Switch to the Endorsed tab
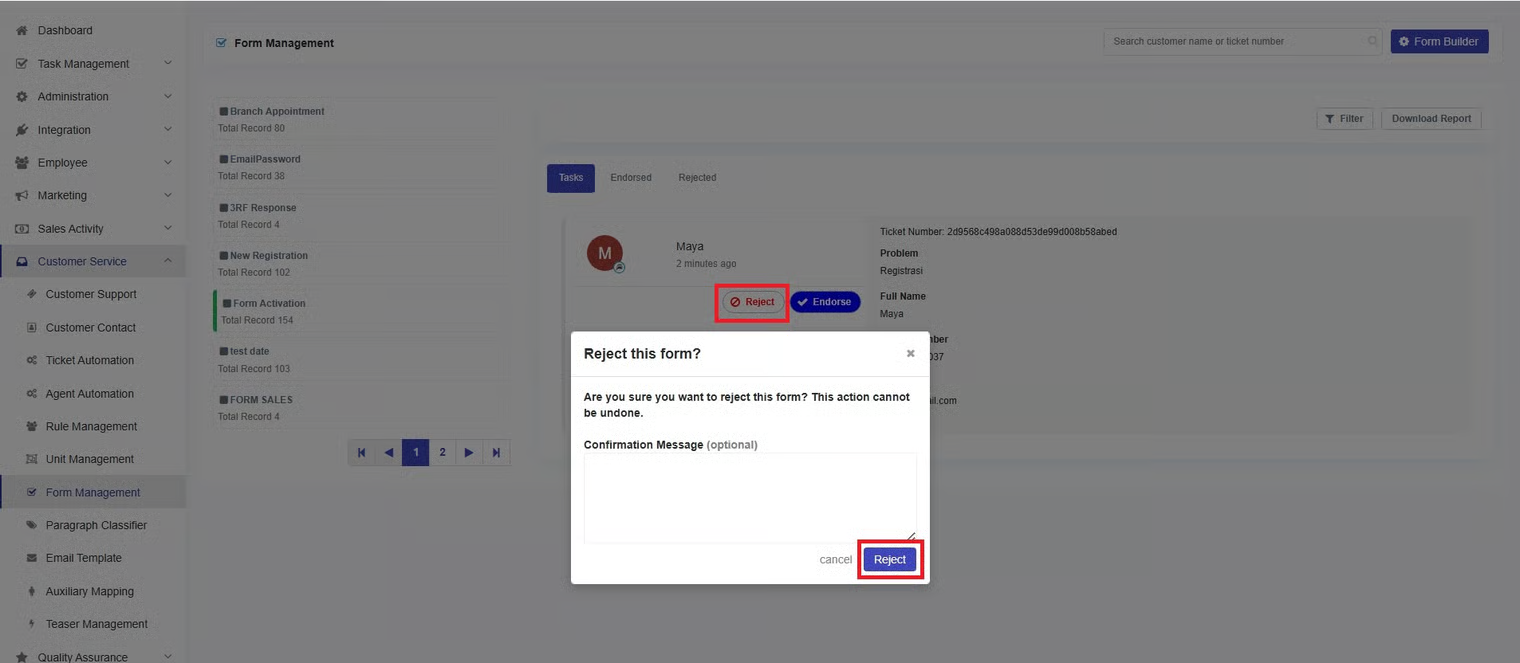This screenshot has width=1520, height=663. 631,178
